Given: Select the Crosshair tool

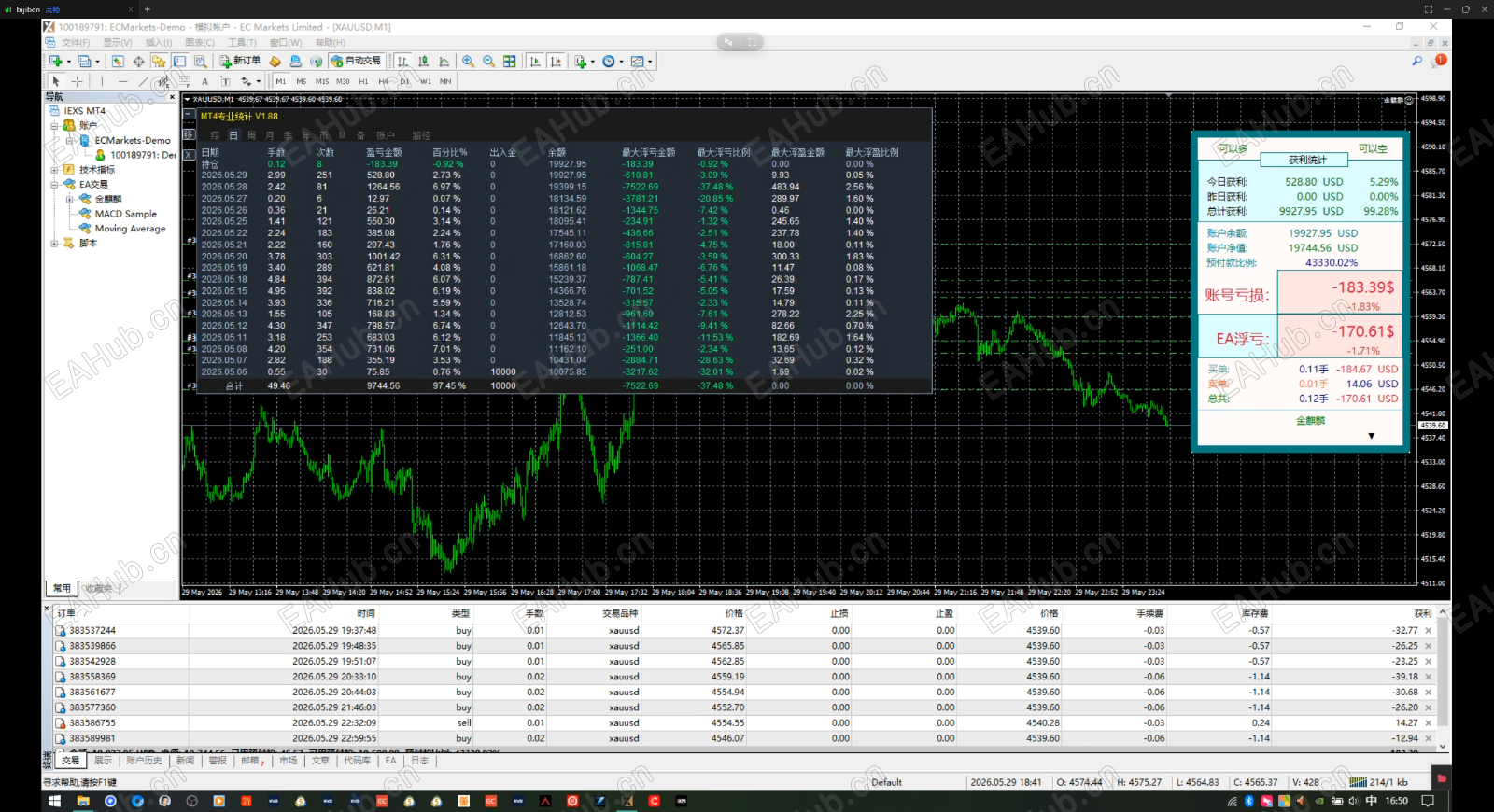Looking at the screenshot, I should [x=77, y=81].
